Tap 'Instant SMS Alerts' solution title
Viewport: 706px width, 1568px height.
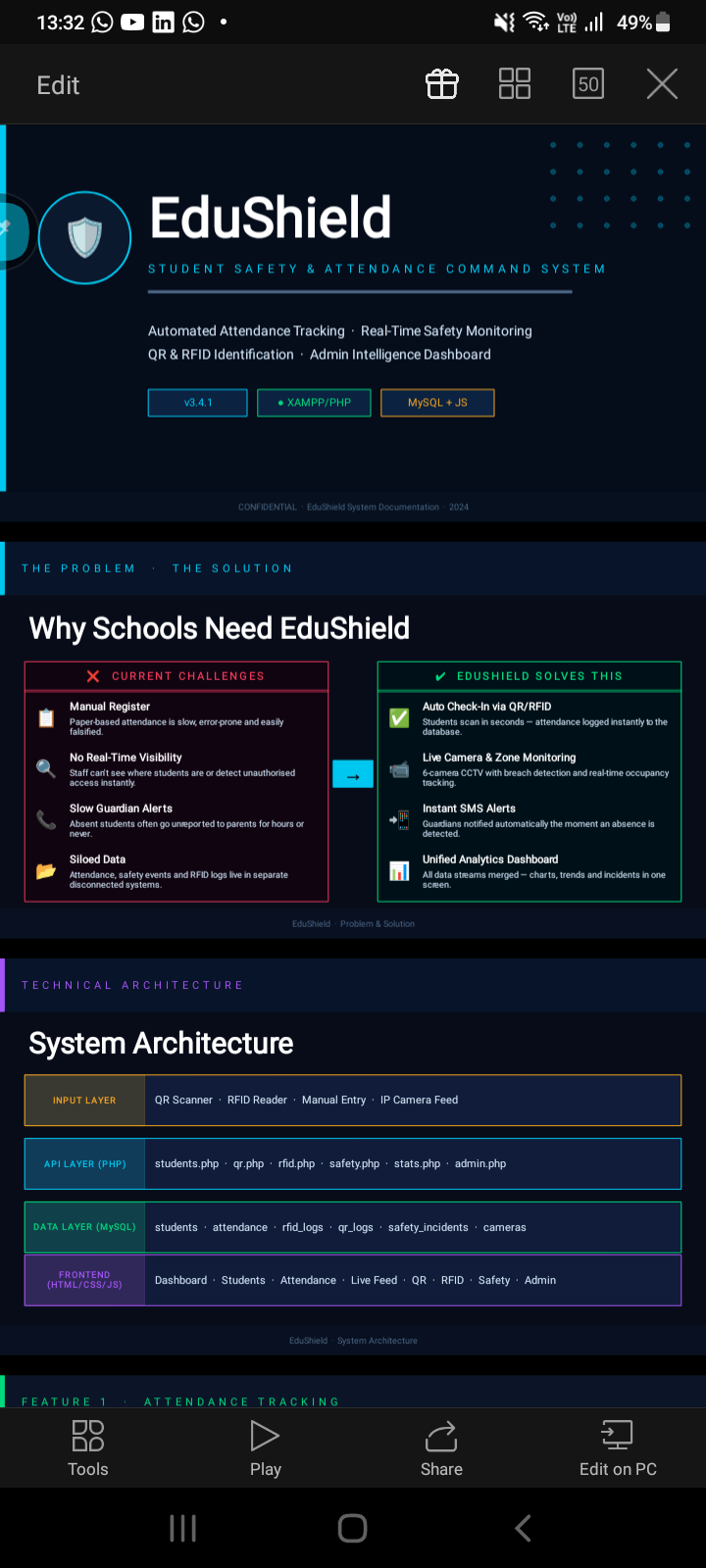pos(469,808)
